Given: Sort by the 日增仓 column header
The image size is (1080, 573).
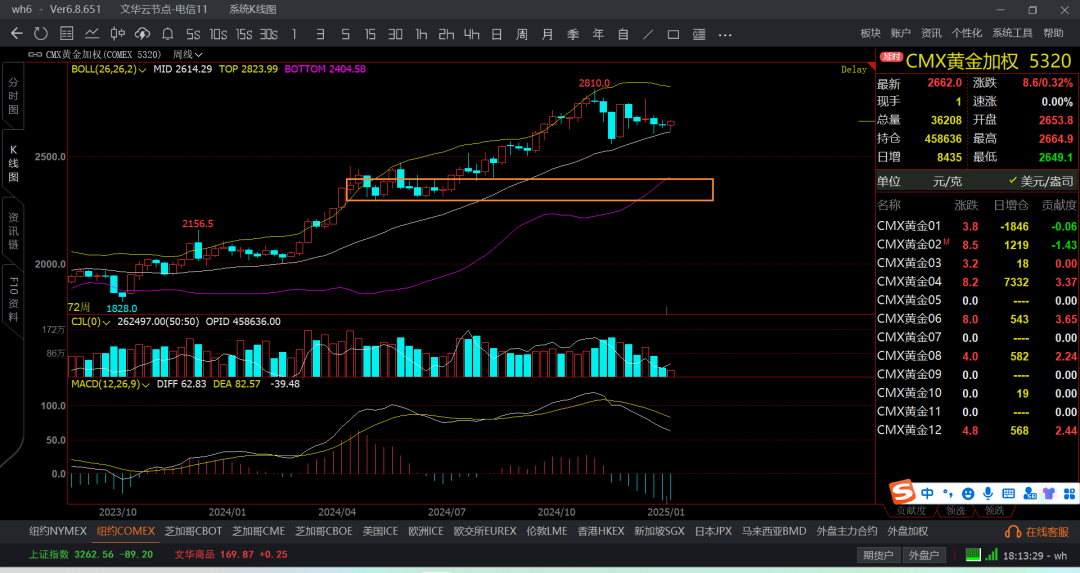Looking at the screenshot, I should point(1011,205).
